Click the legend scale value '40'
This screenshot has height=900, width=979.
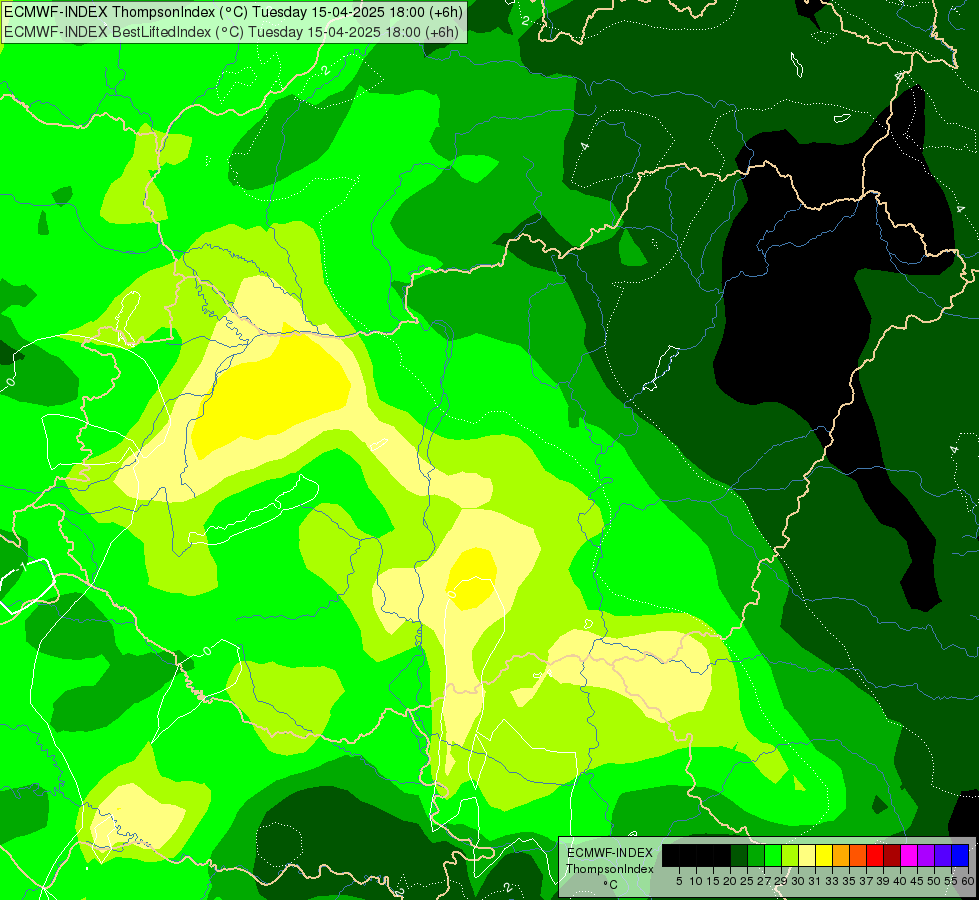click(900, 881)
